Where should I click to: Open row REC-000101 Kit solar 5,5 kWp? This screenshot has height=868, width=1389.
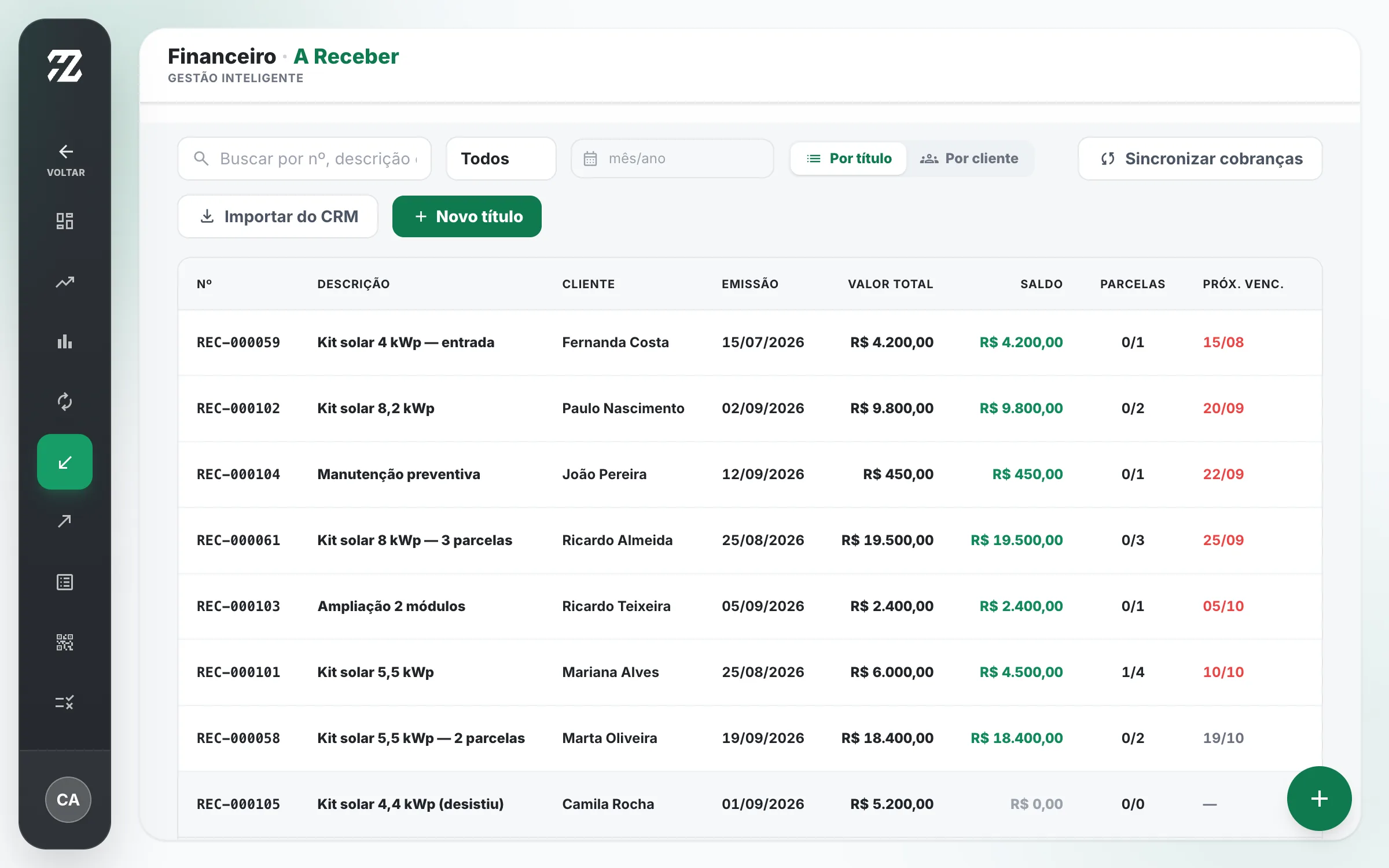pos(750,672)
